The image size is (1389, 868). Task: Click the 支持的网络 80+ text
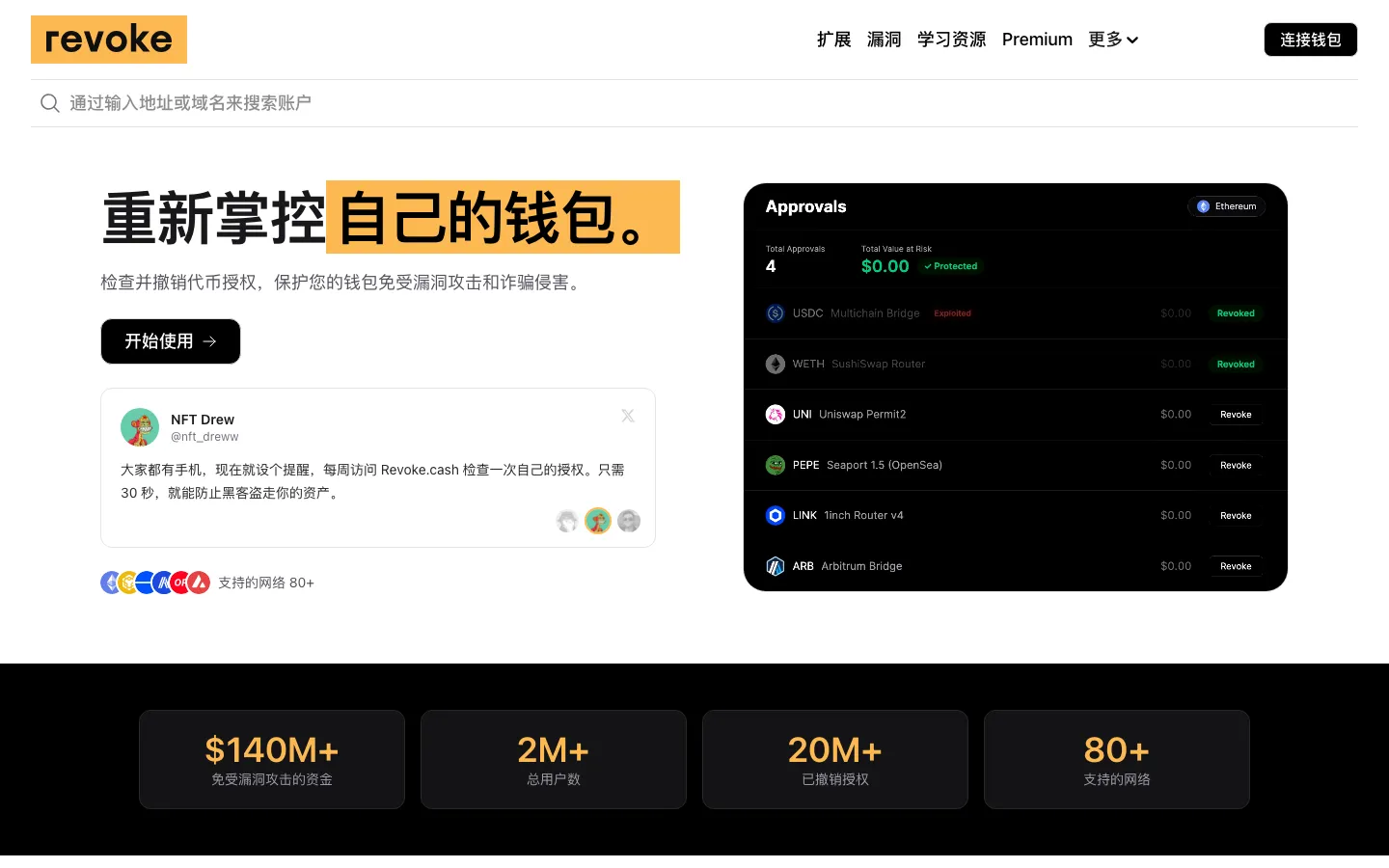(266, 583)
